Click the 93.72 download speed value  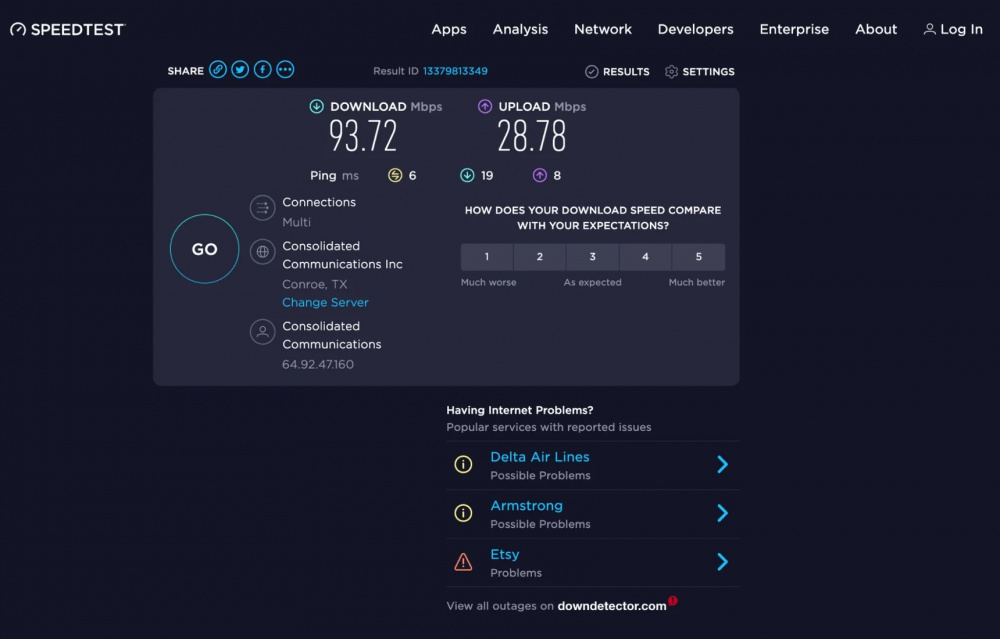click(x=363, y=136)
